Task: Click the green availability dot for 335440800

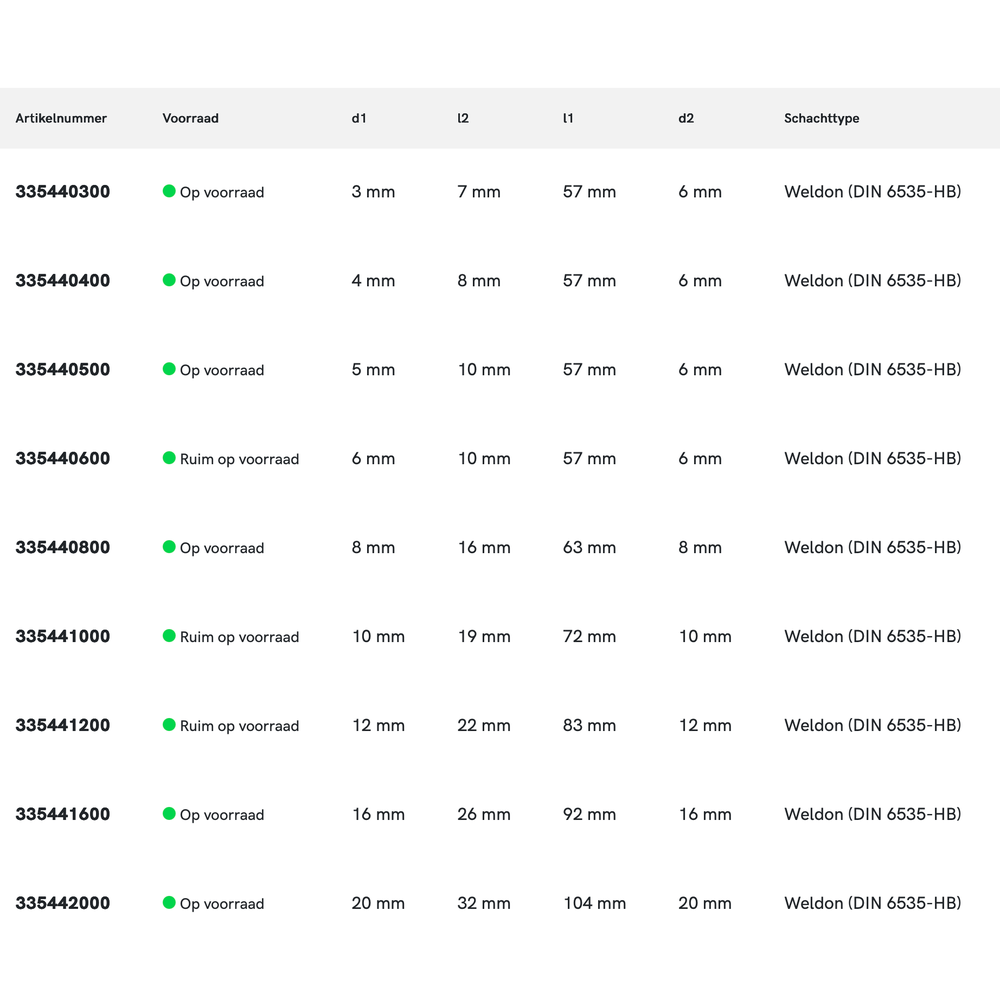Action: pyautogui.click(x=169, y=547)
